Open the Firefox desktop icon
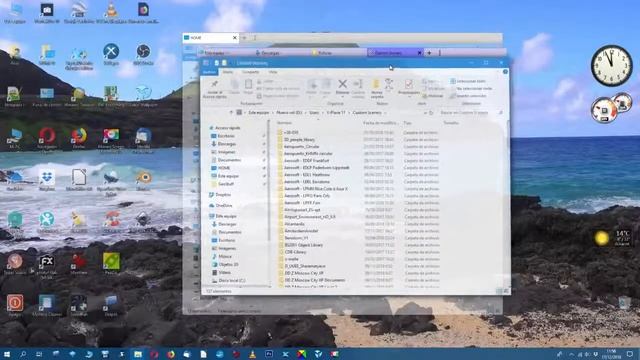The image size is (640, 360). point(79,136)
